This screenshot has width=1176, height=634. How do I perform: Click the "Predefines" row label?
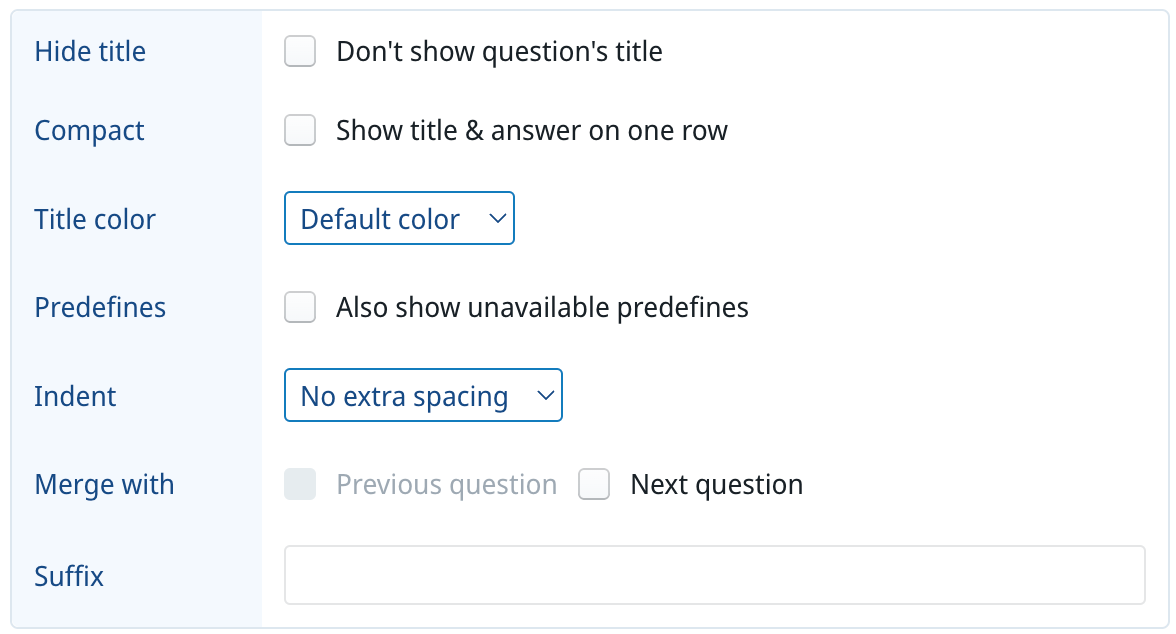[x=100, y=307]
